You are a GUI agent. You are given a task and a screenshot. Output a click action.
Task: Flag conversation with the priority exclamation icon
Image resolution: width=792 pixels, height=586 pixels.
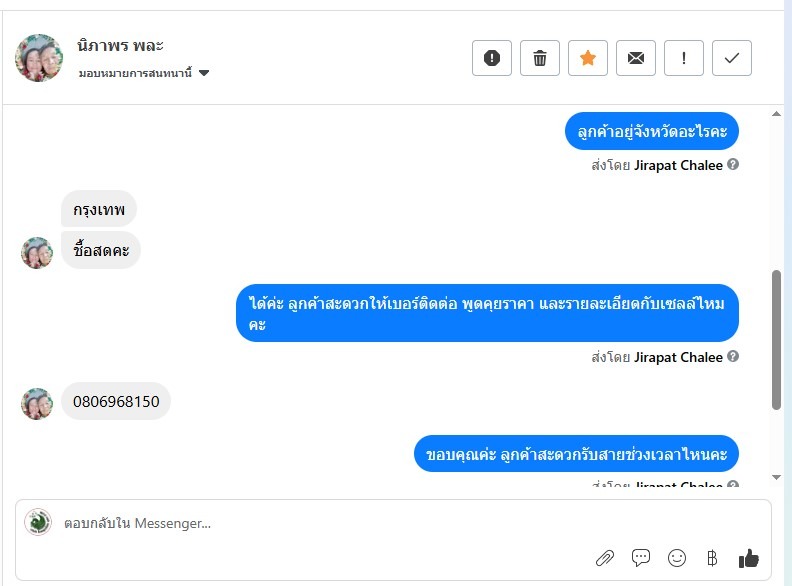pyautogui.click(x=684, y=58)
